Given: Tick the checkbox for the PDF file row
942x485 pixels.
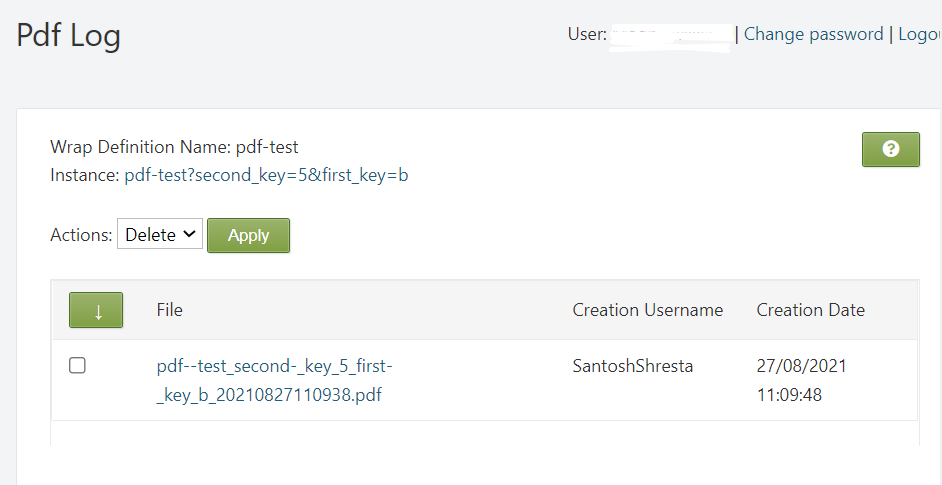Looking at the screenshot, I should click(77, 366).
